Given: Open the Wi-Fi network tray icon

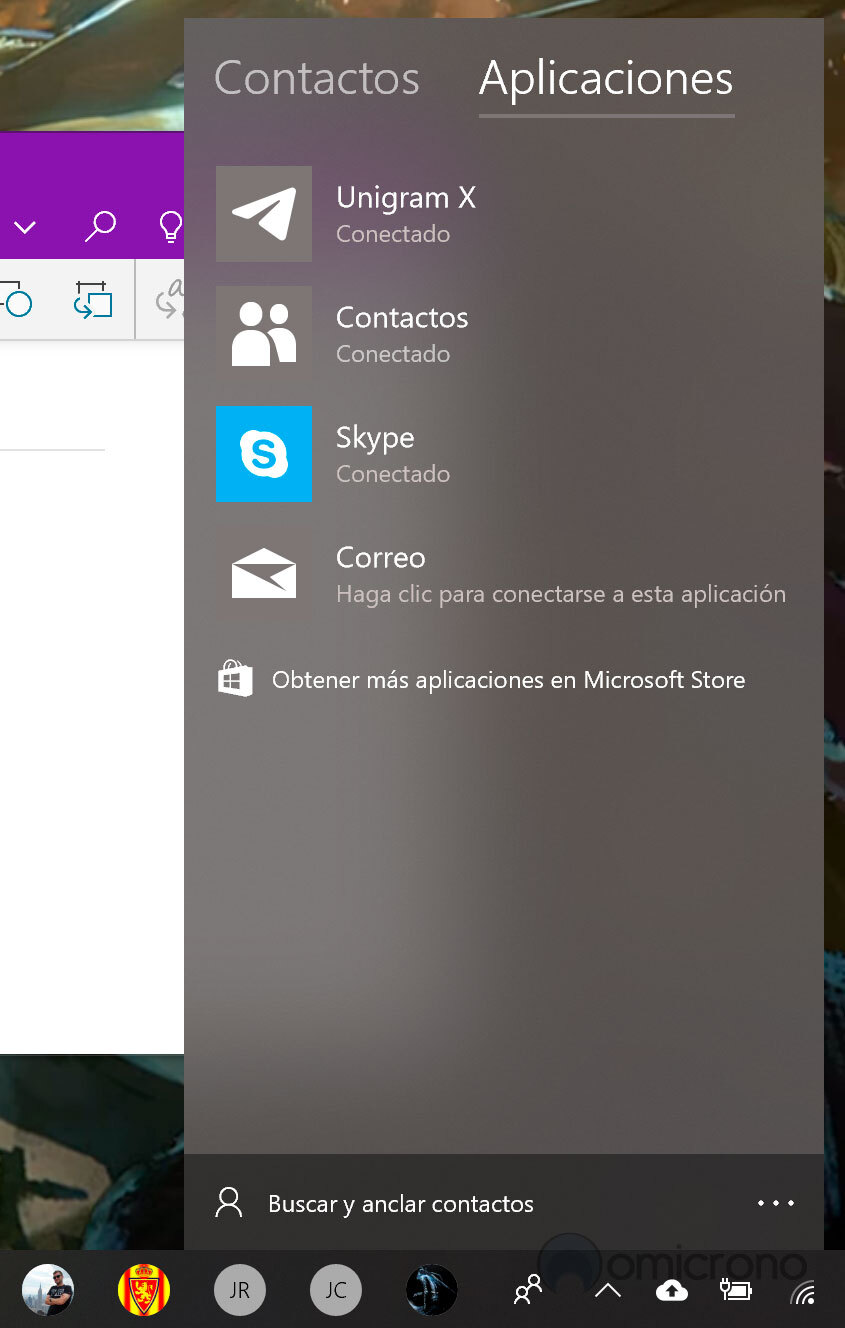Looking at the screenshot, I should coord(803,1293).
